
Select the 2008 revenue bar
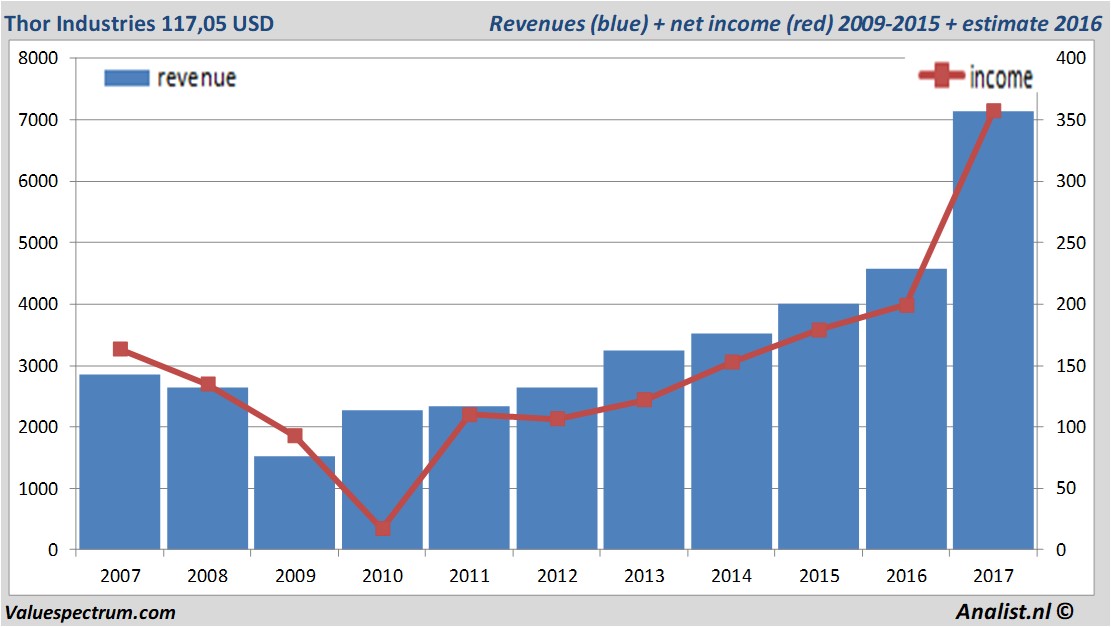click(x=208, y=468)
